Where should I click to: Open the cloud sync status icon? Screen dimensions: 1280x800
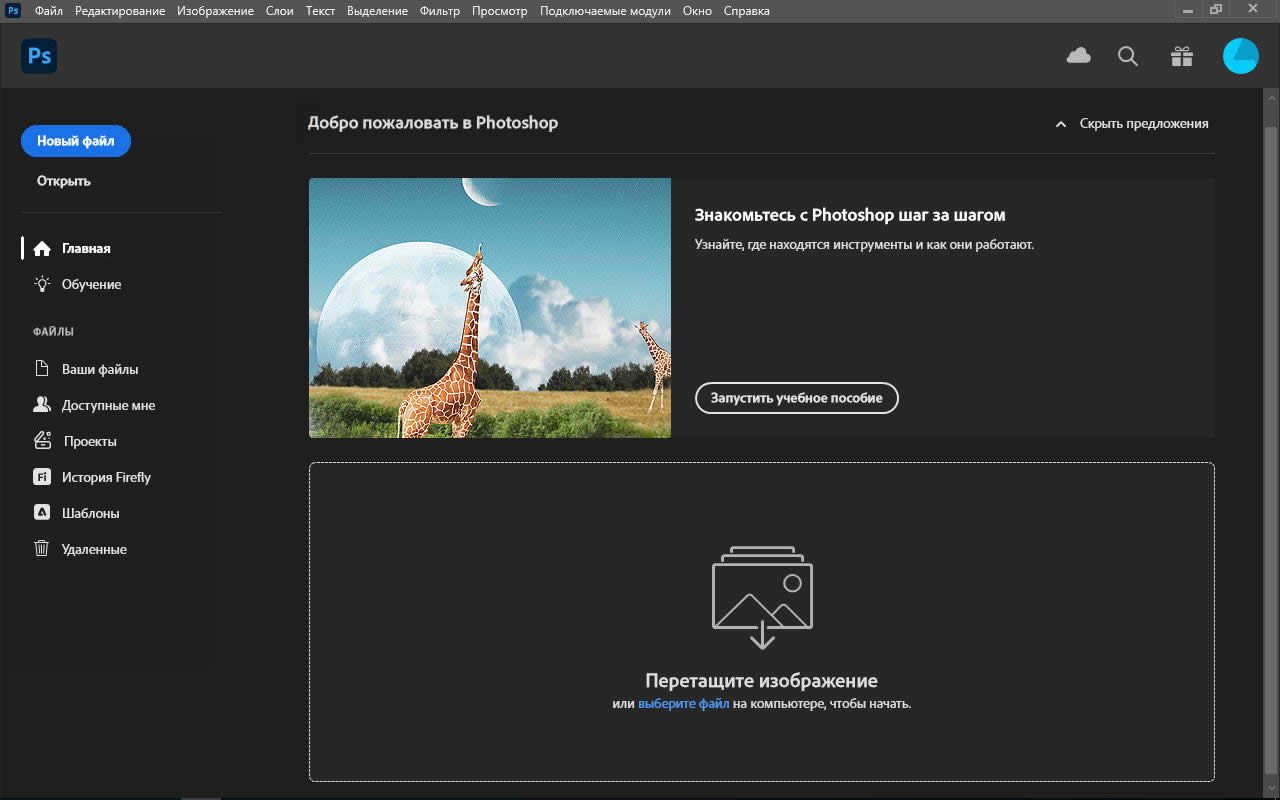point(1078,57)
